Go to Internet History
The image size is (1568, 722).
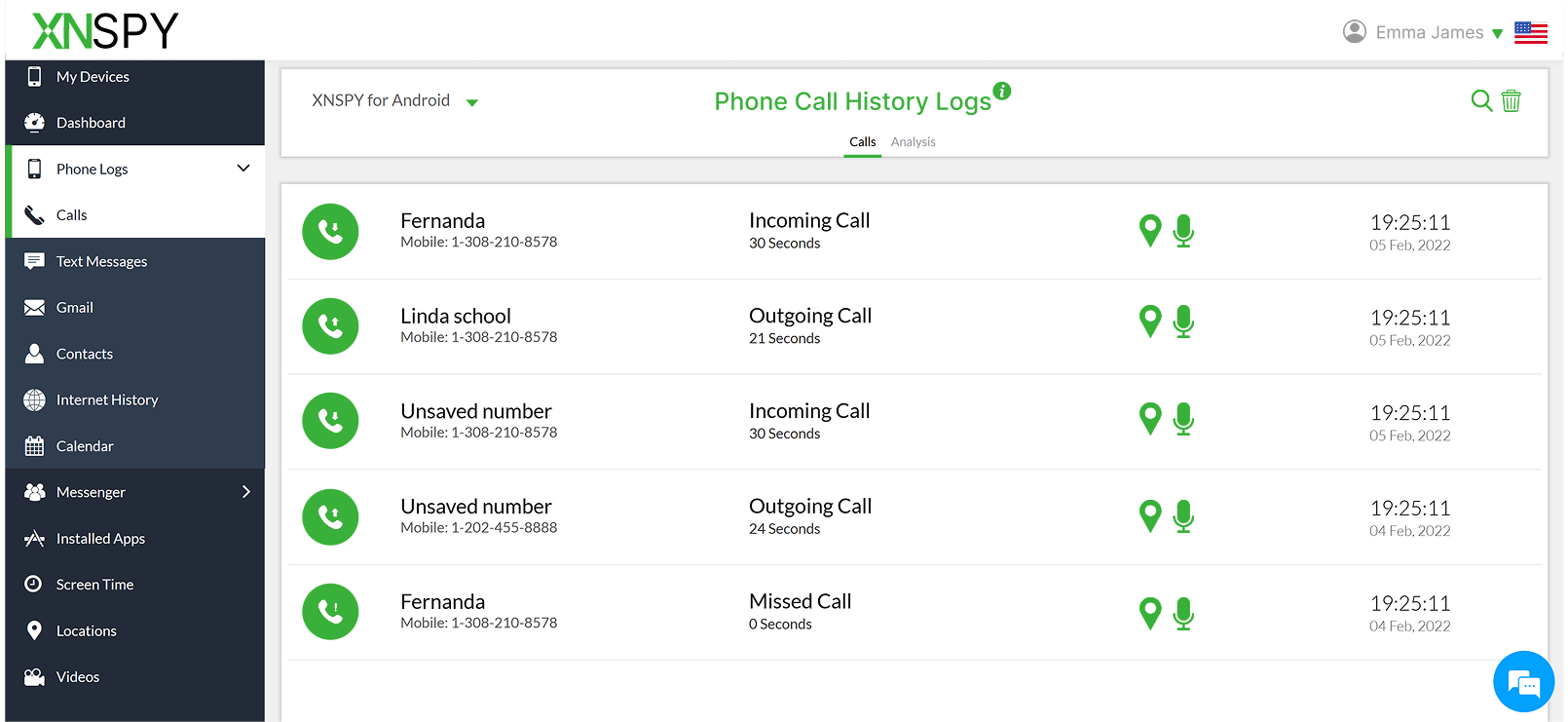pyautogui.click(x=106, y=399)
